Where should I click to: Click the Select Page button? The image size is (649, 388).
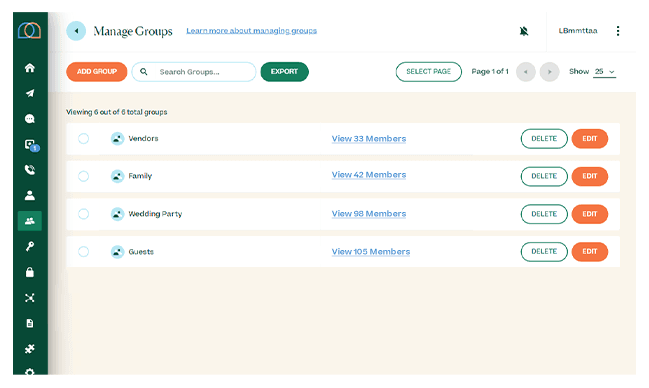click(428, 72)
